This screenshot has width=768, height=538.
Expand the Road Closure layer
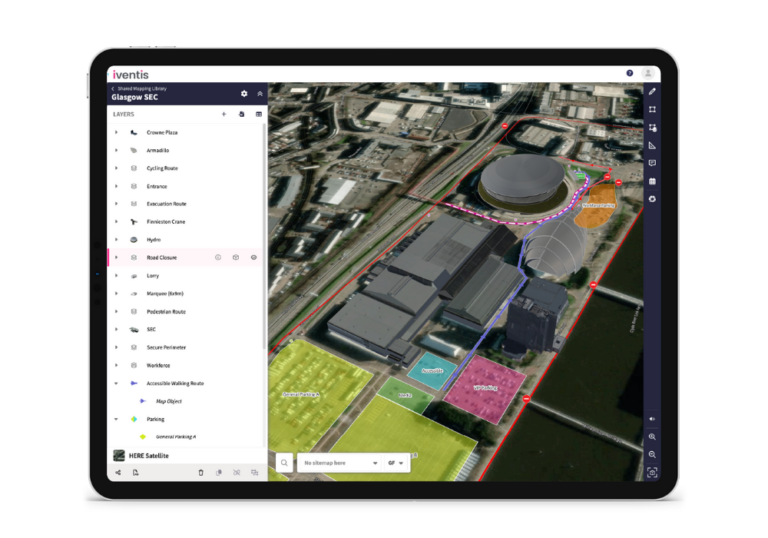pos(116,257)
